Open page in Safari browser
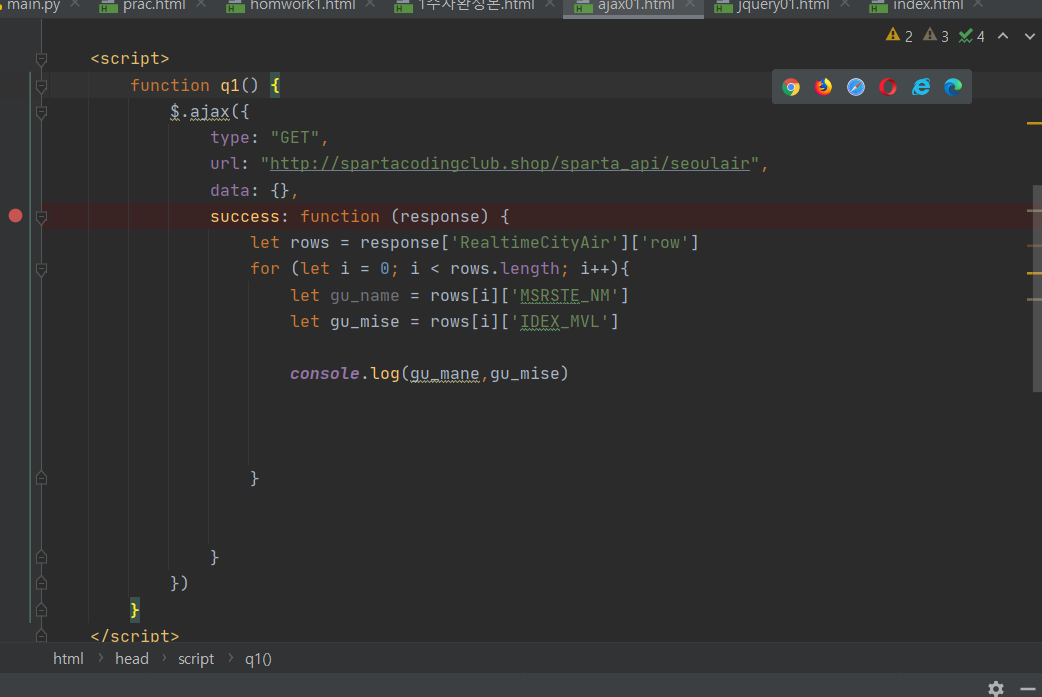1042x697 pixels. [856, 87]
